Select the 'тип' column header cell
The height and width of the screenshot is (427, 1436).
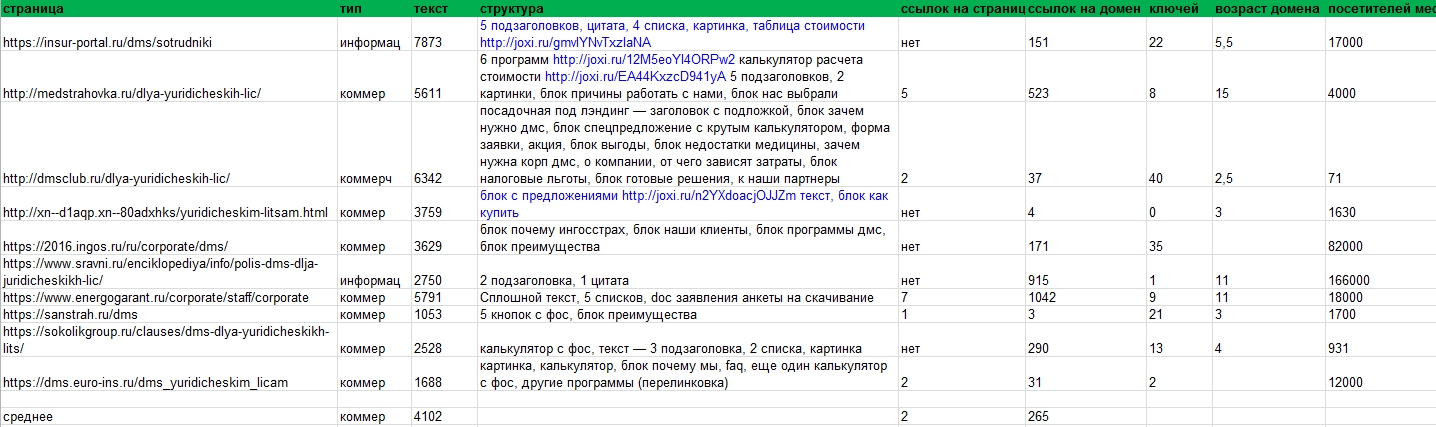(x=374, y=8)
